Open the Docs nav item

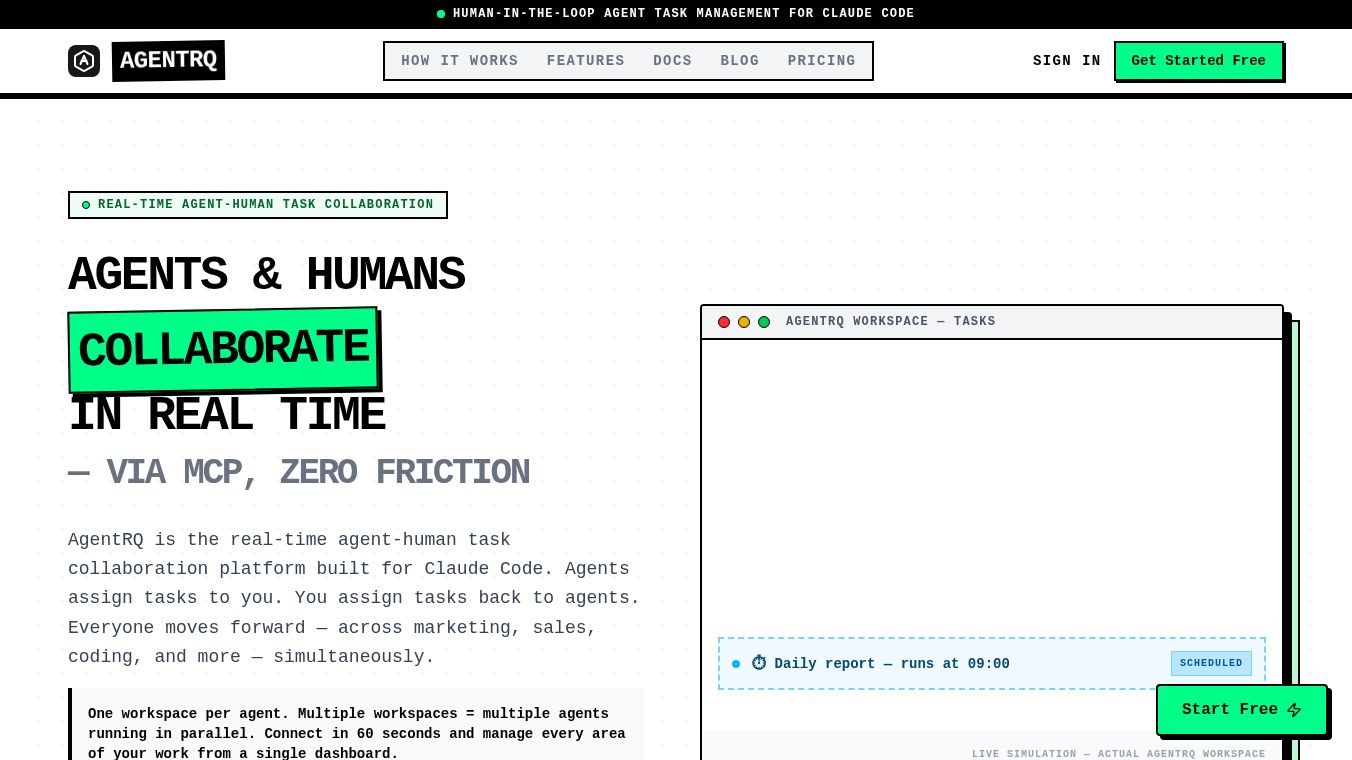[673, 61]
